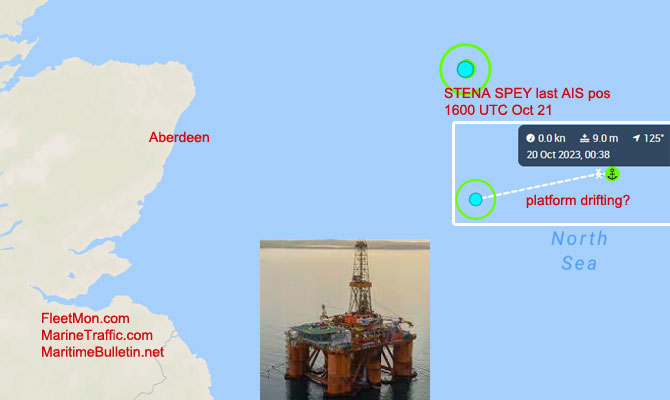Select the lower cyan vessel marker in inset

(x=476, y=199)
